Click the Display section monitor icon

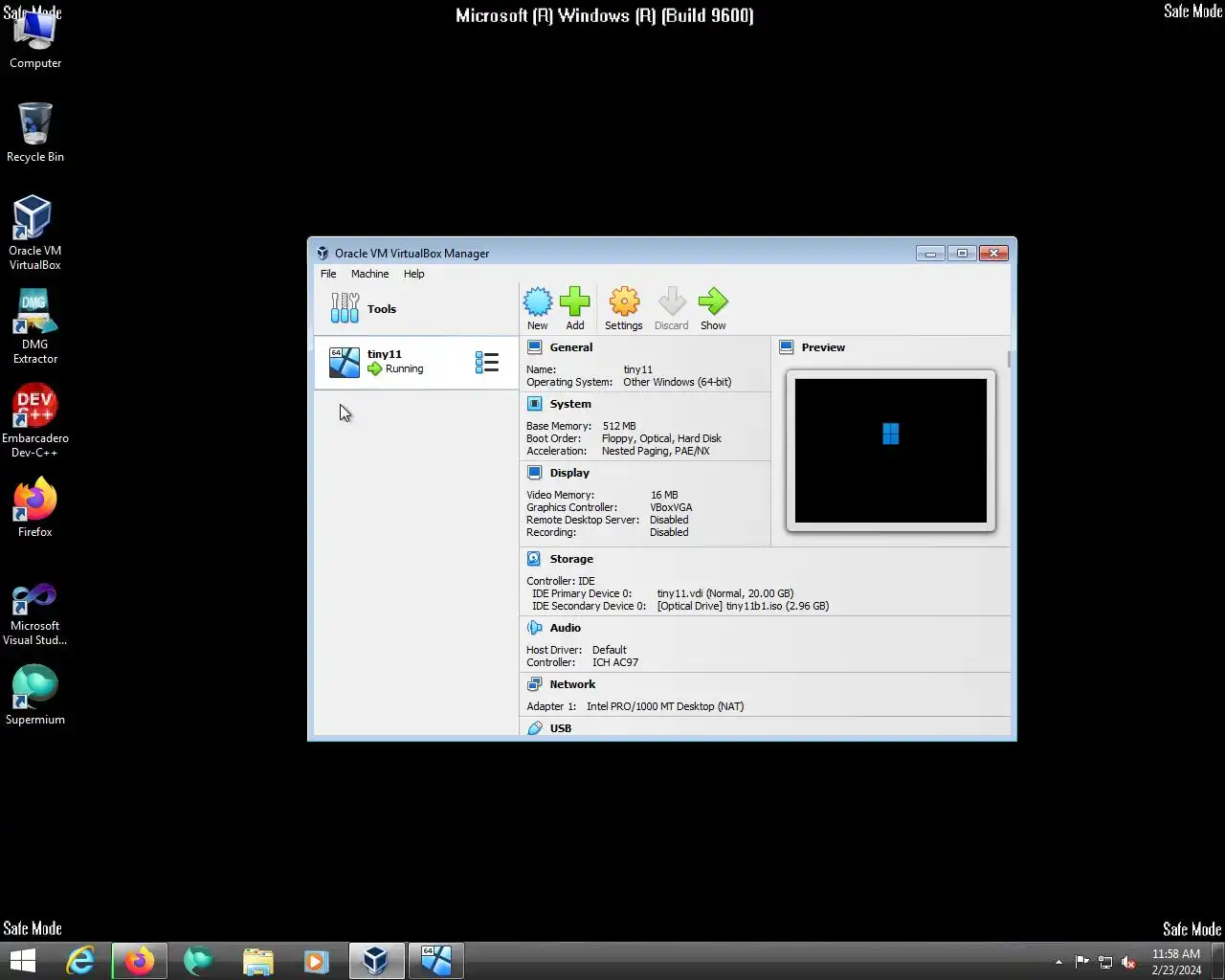click(x=535, y=473)
